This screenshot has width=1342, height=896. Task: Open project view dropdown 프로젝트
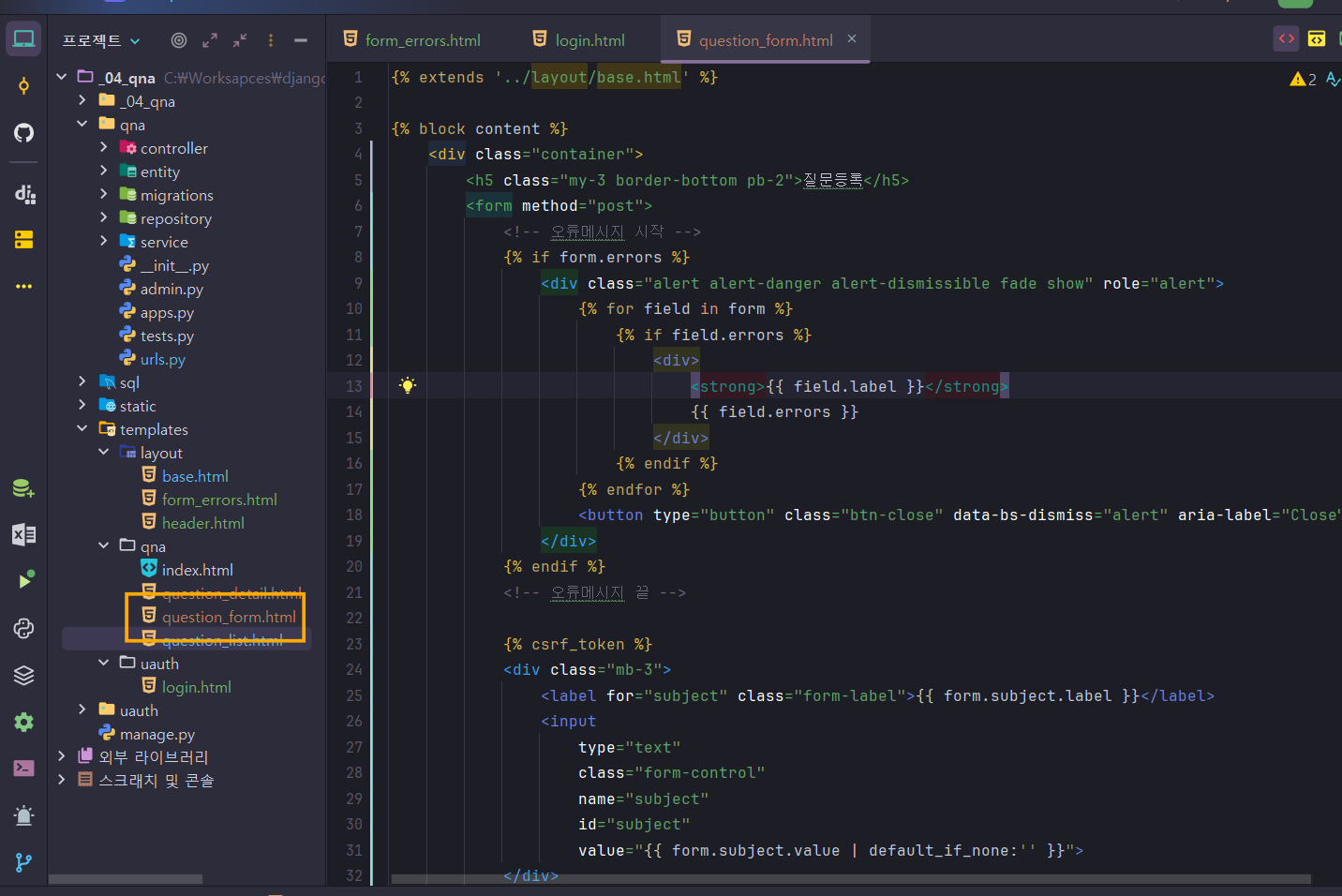tap(101, 40)
